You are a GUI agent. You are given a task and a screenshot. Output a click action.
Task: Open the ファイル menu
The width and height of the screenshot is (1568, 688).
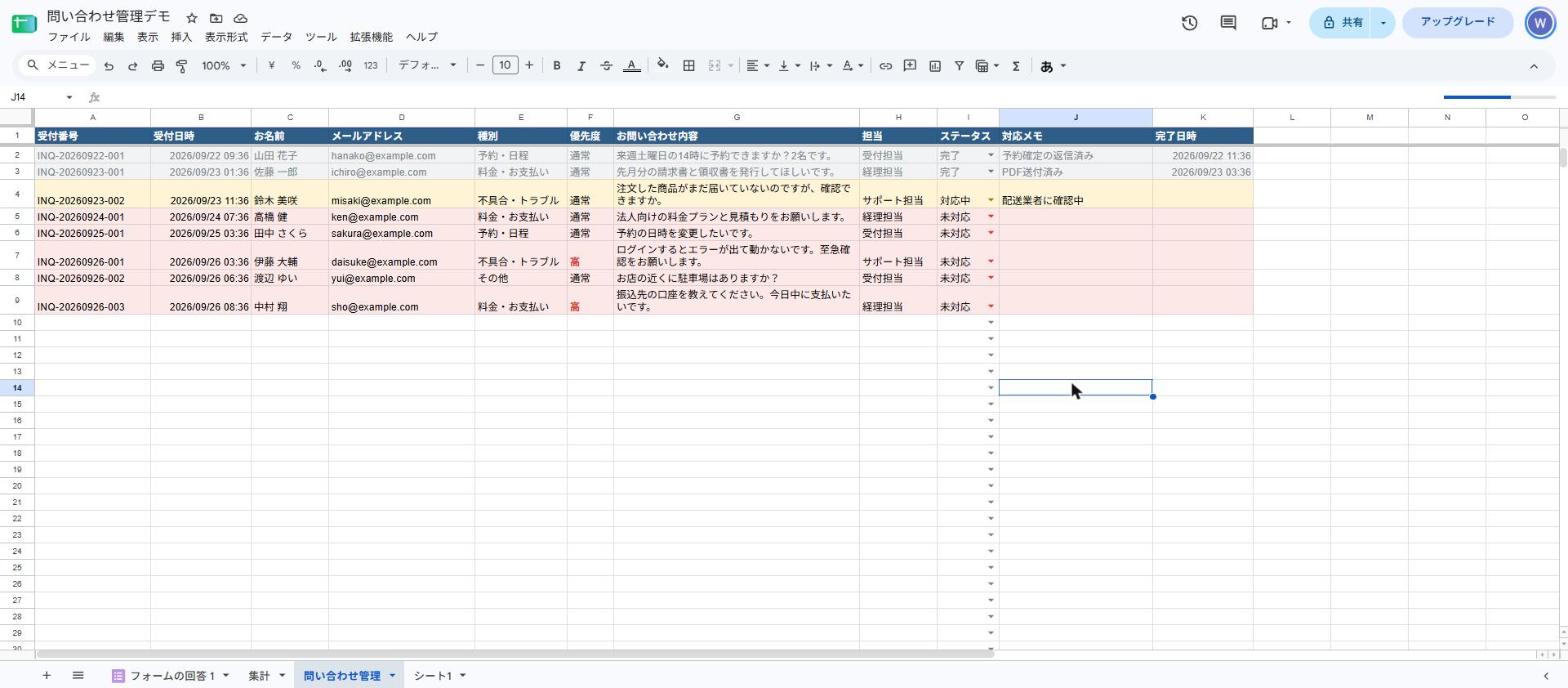69,37
